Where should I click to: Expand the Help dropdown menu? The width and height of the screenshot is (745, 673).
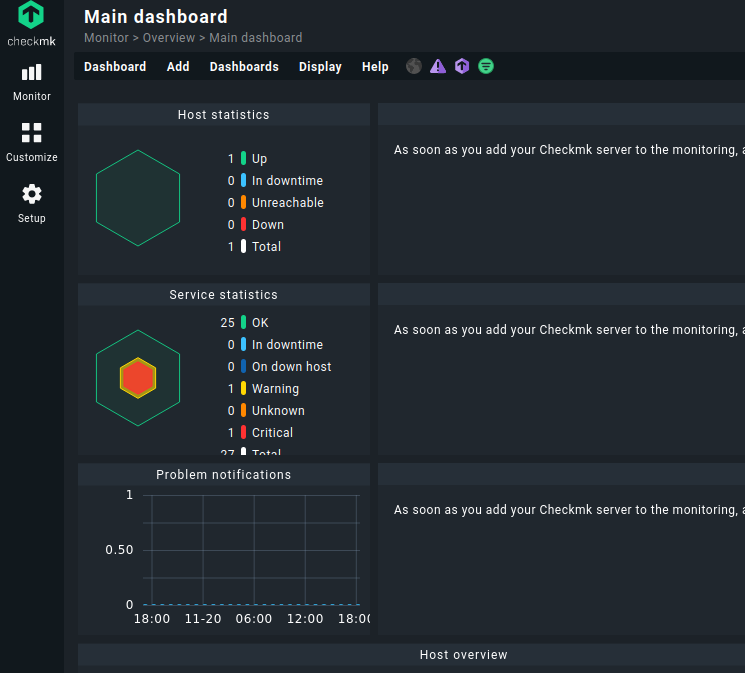coord(375,67)
